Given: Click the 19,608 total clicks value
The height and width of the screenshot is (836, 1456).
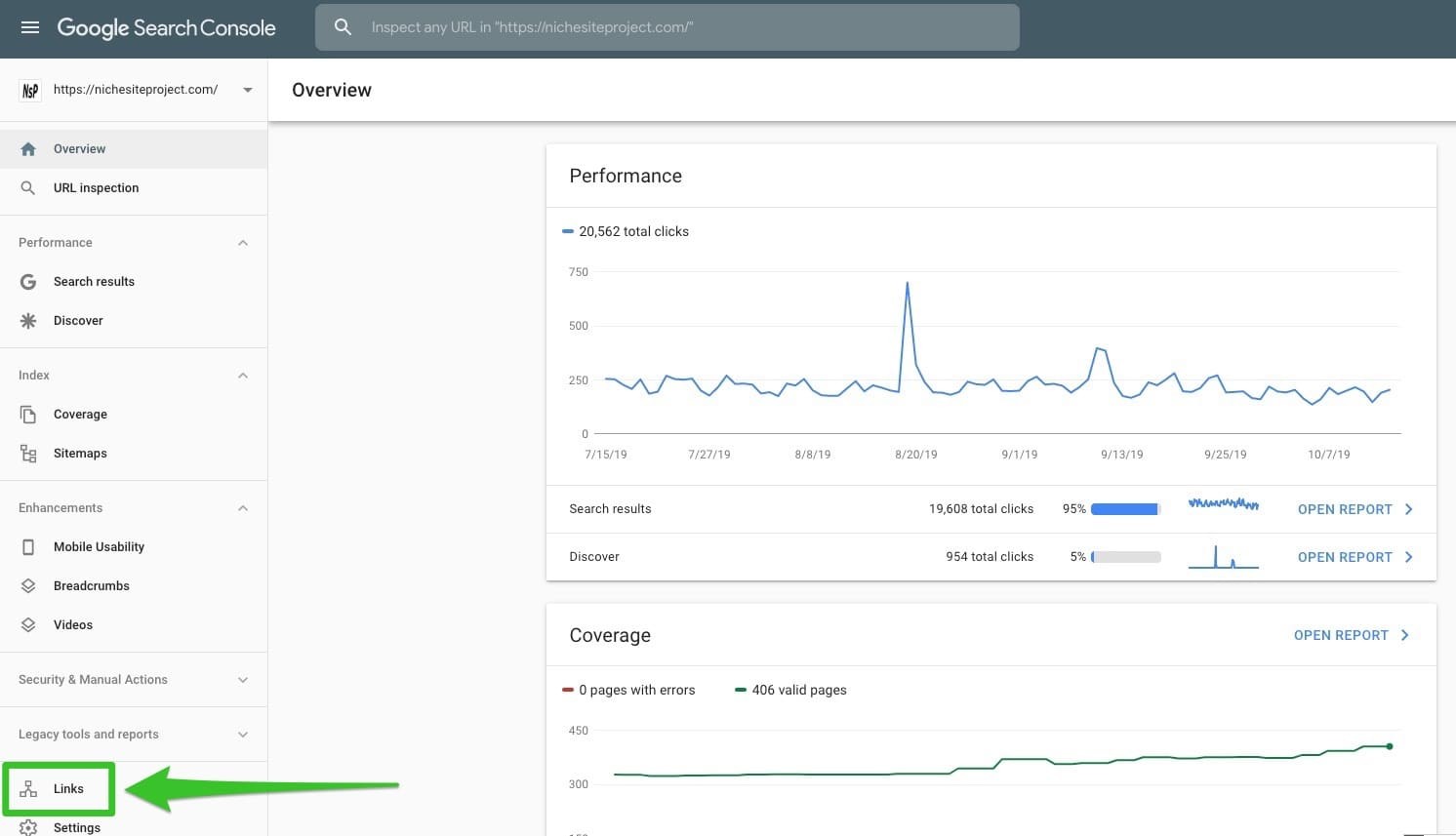Looking at the screenshot, I should click(x=981, y=509).
